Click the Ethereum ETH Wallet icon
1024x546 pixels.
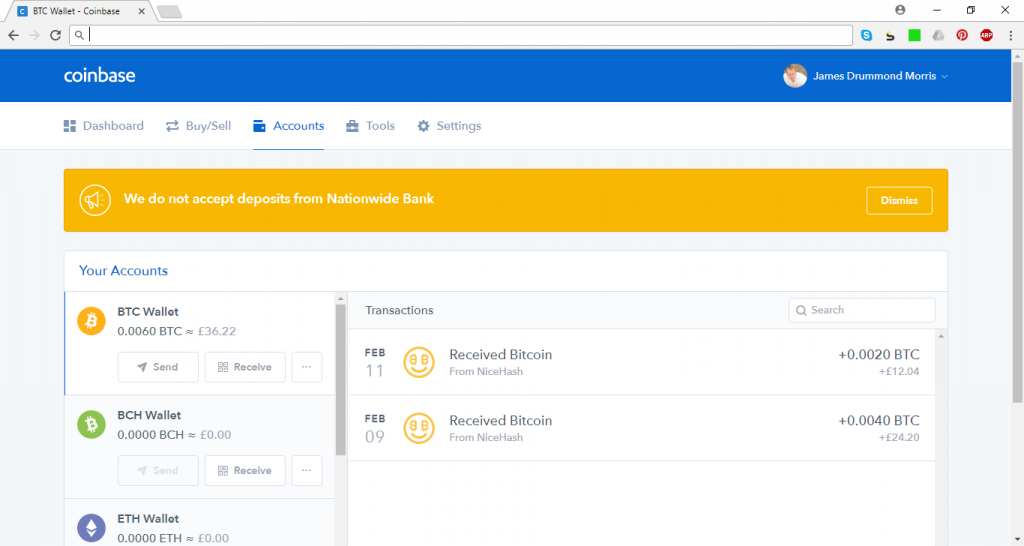tap(91, 528)
